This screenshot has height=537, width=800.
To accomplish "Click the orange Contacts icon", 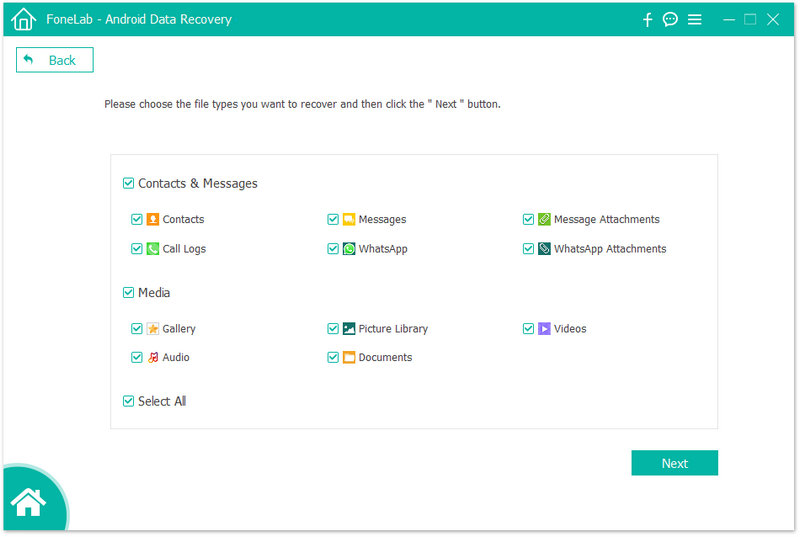I will (x=153, y=219).
